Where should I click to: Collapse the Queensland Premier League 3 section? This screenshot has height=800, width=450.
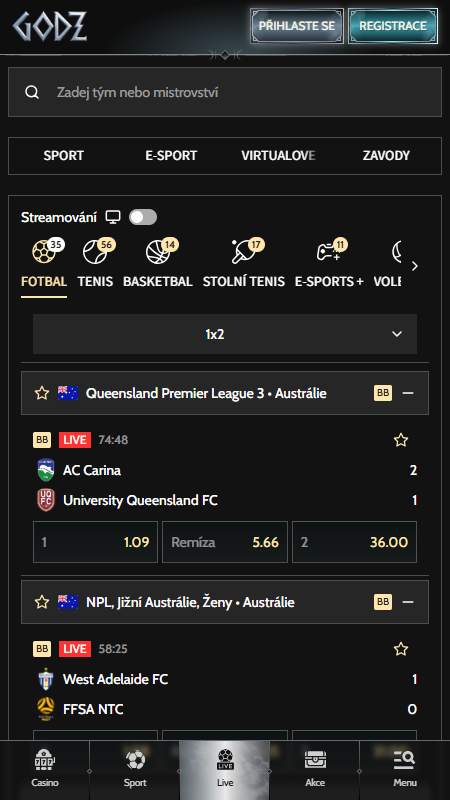(408, 393)
